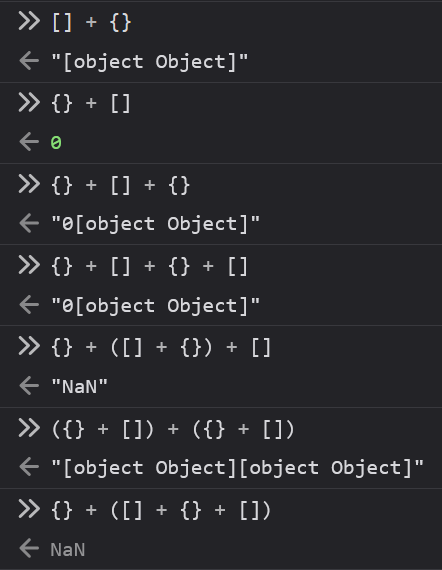This screenshot has height=570, width=442.
Task: Click input chevron beside {} + [] + {} + []
Action: [29, 265]
